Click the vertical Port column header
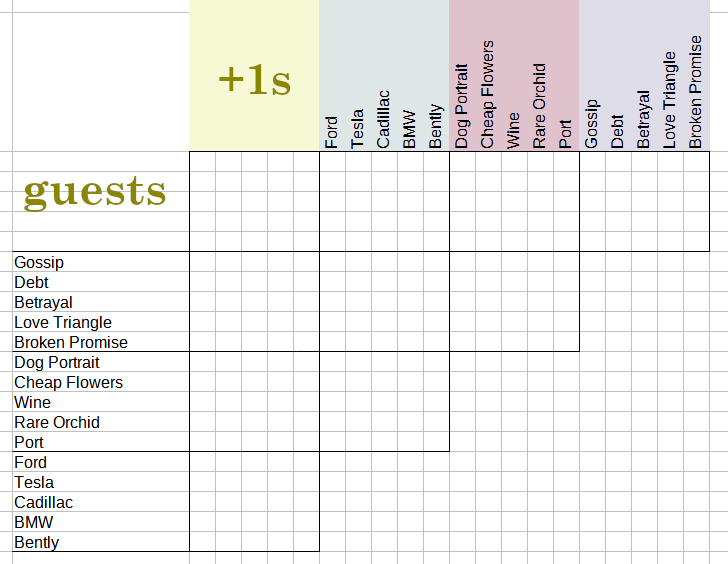This screenshot has width=728, height=564. tap(566, 134)
